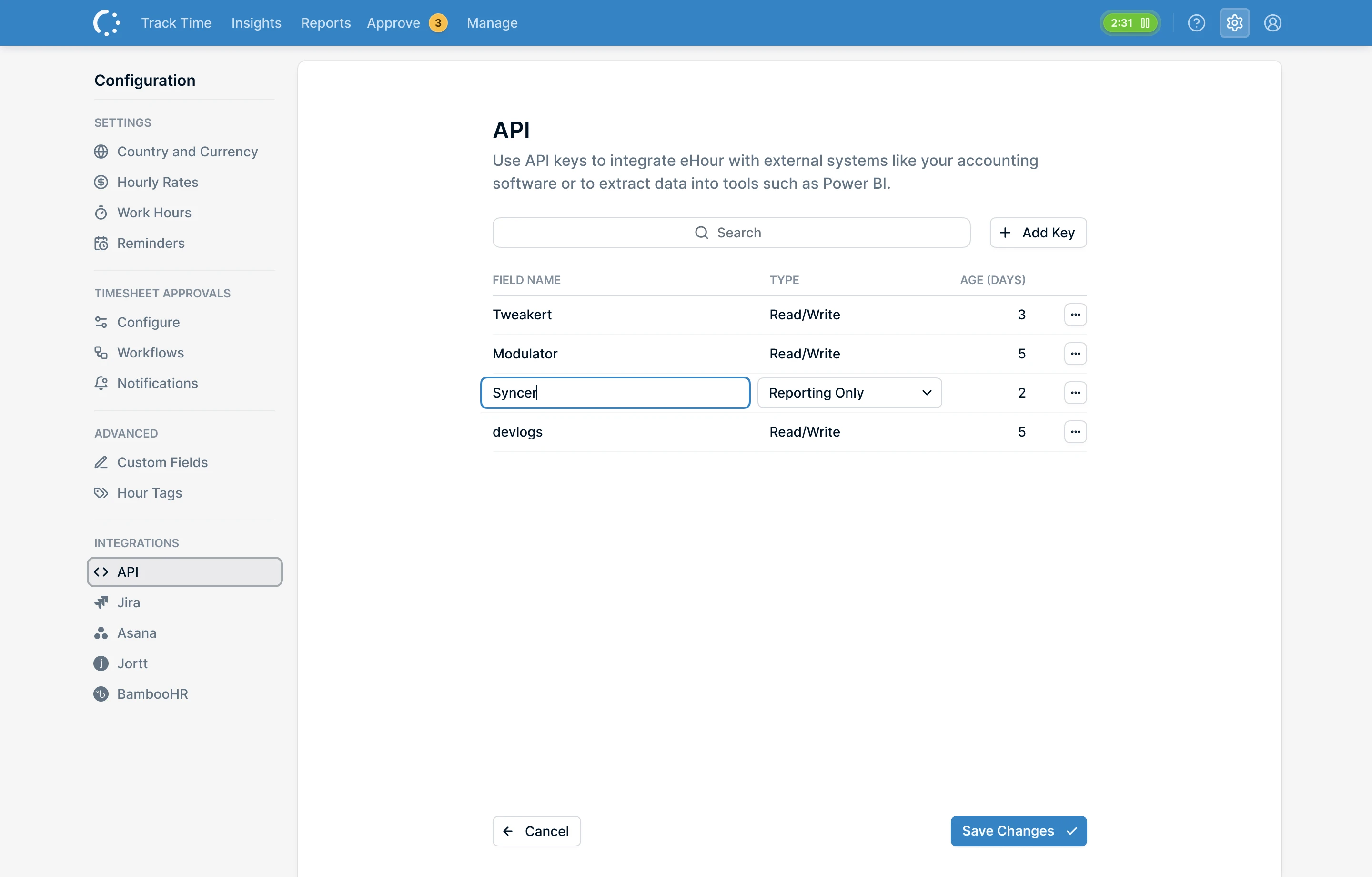Screen dimensions: 1372x877
Task: Open Reports in the top navigation
Action: pos(325,23)
